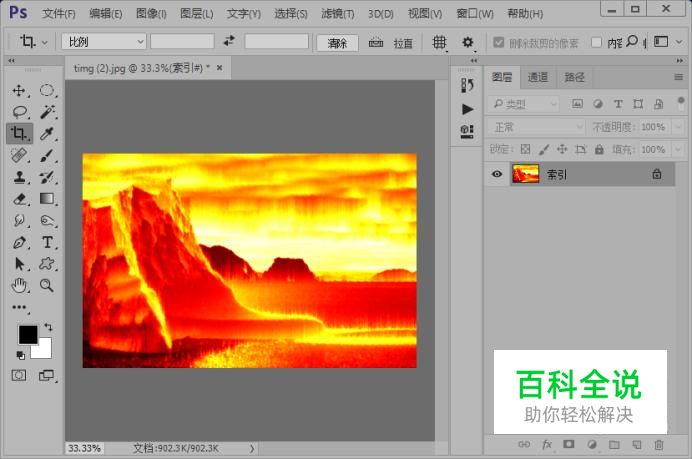Select the Custom Shape tool
Screen dimensions: 692x459
(47, 264)
